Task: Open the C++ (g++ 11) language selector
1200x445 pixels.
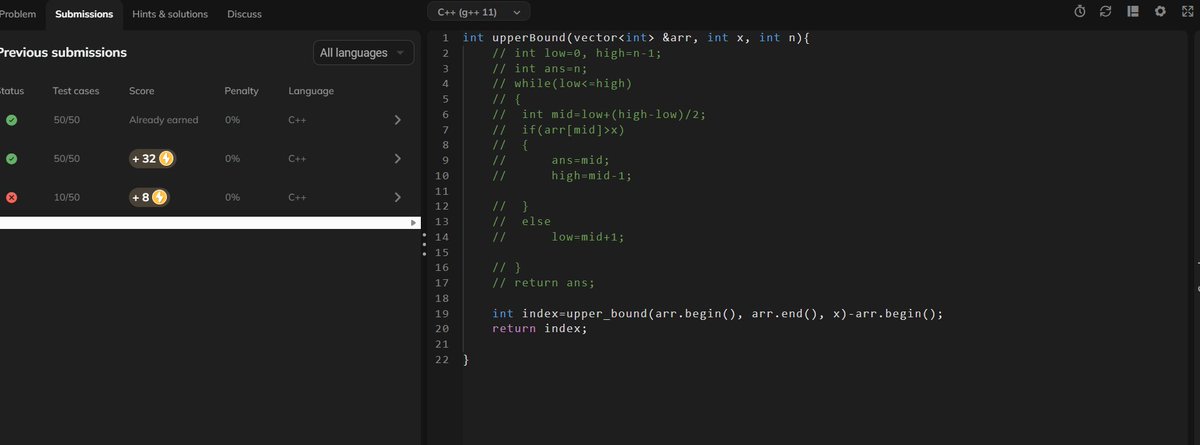Action: (x=479, y=12)
